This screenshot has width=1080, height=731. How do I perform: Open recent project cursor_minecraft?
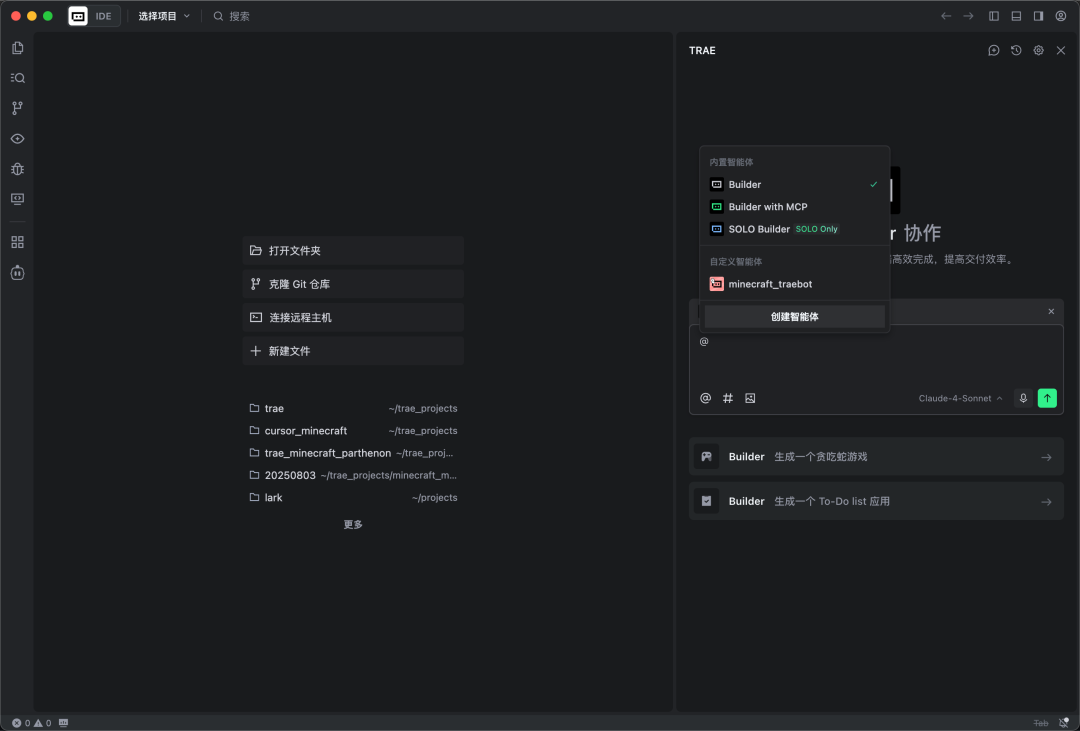click(353, 431)
